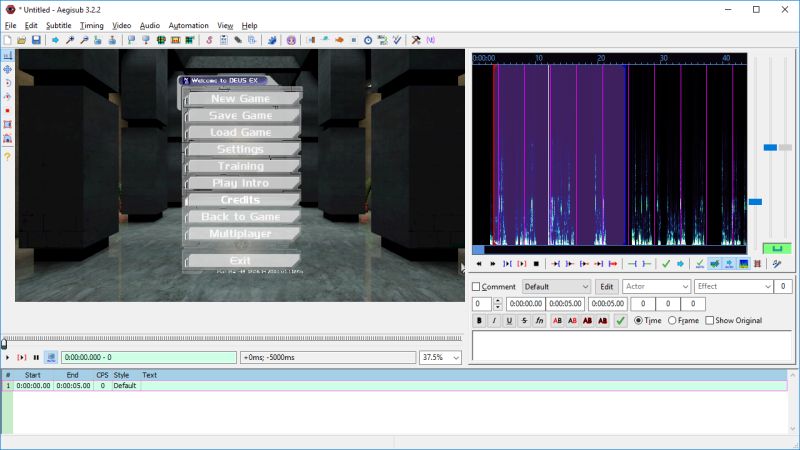
Task: Toggle Comment checkbox
Action: point(476,287)
